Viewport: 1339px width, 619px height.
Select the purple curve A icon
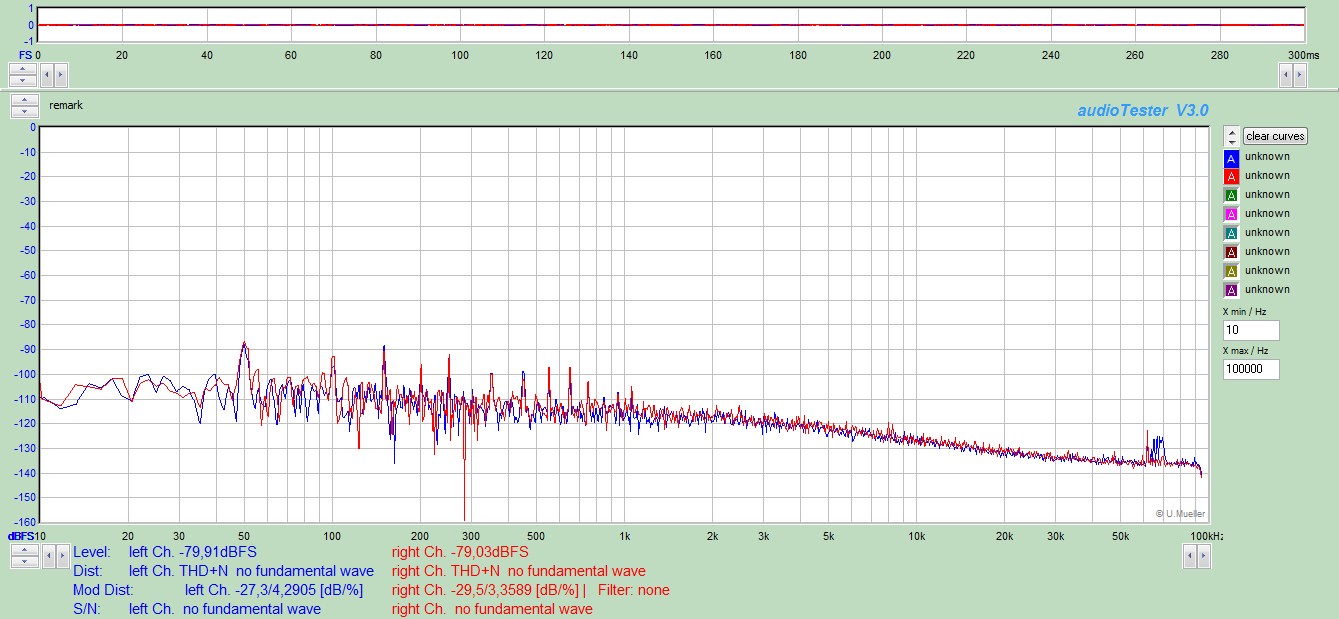[1231, 291]
